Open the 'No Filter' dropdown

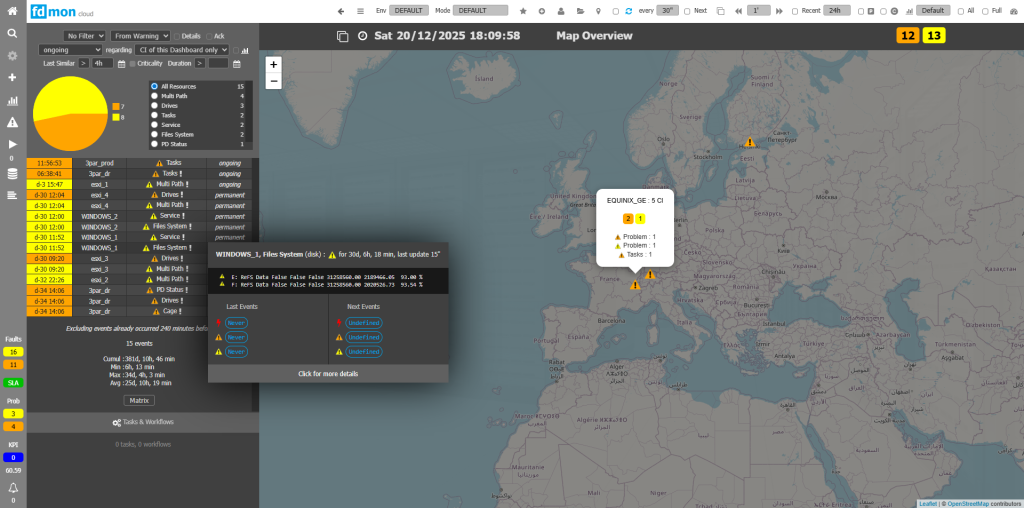tap(84, 36)
